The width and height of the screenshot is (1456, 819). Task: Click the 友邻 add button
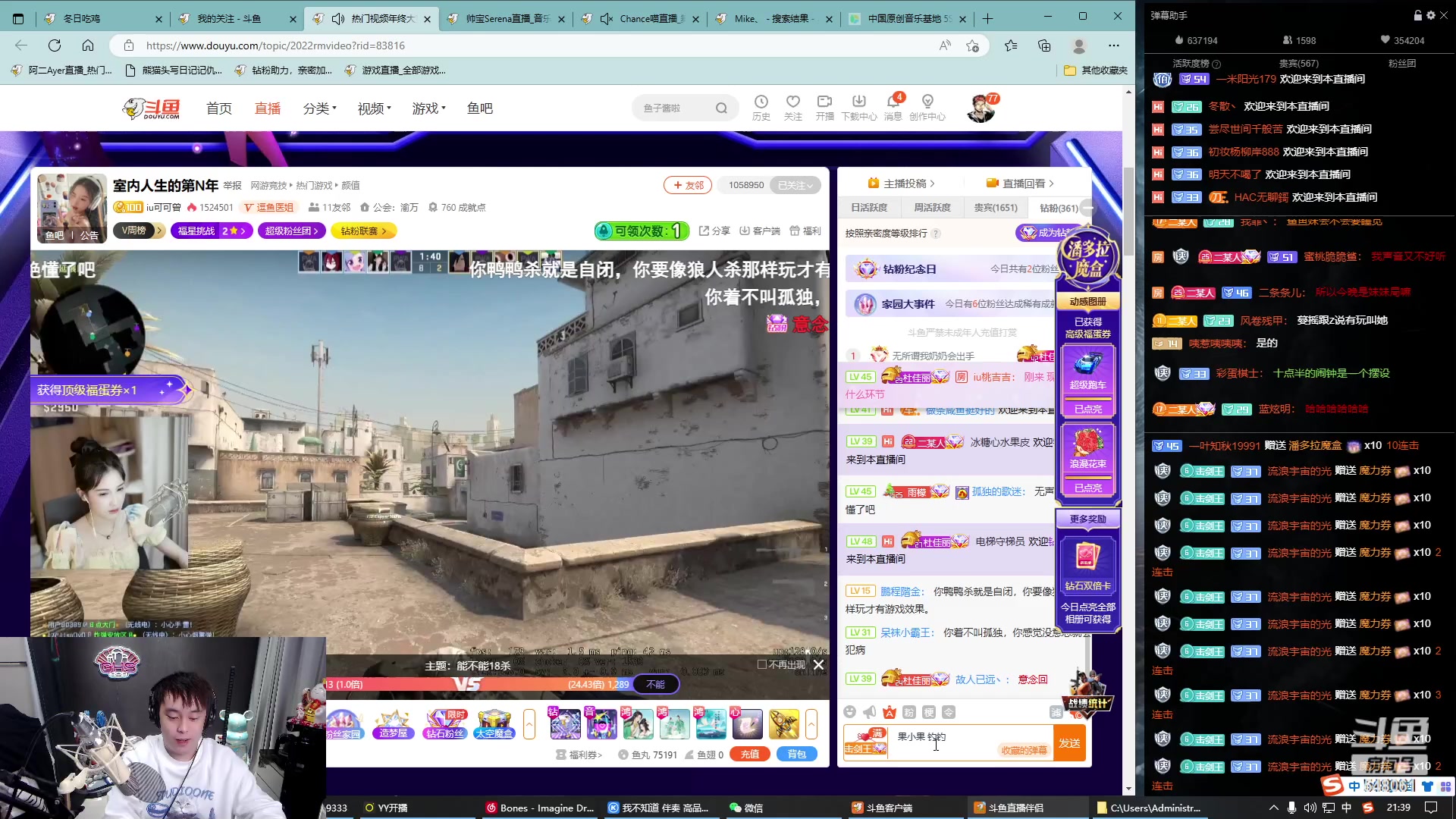(x=687, y=185)
